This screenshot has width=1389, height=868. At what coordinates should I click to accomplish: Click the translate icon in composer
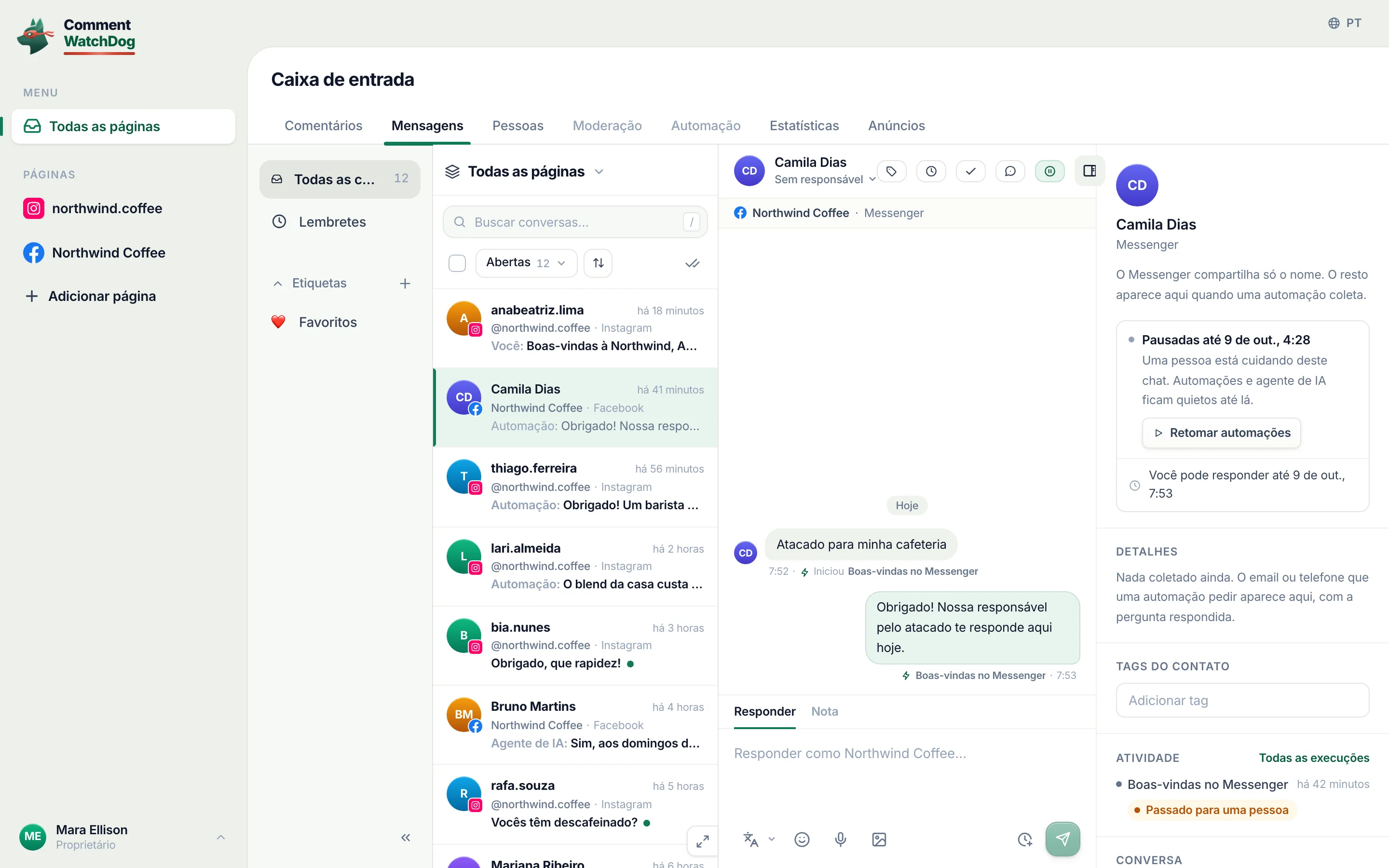[751, 839]
